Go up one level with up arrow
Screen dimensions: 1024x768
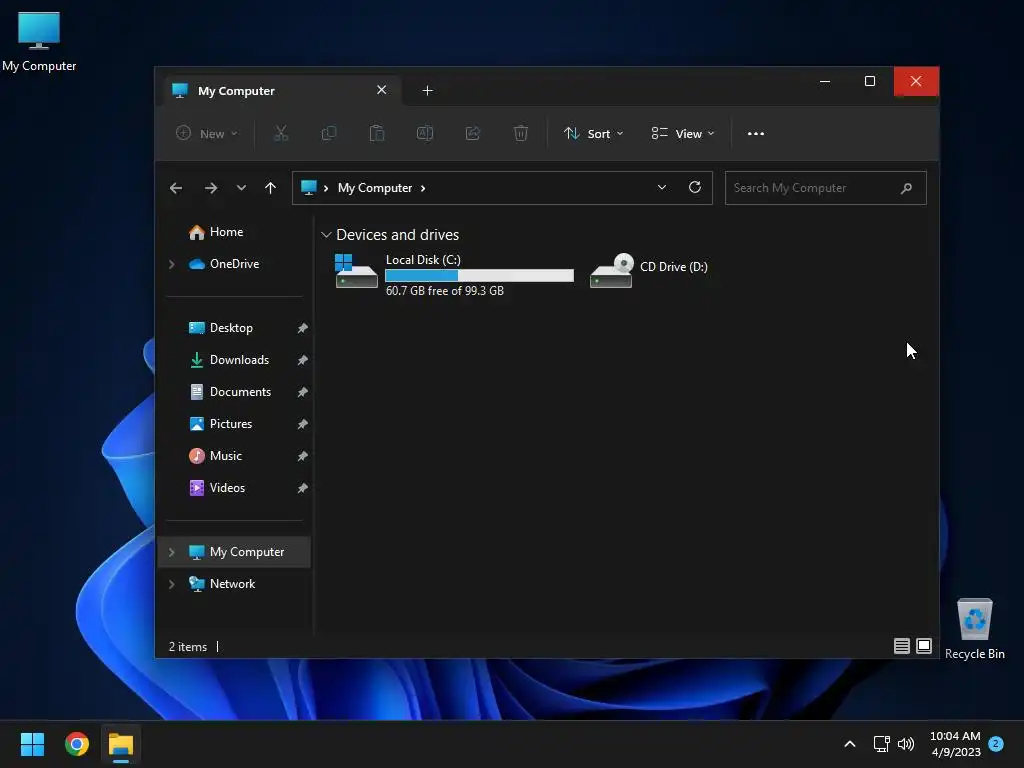[x=270, y=188]
